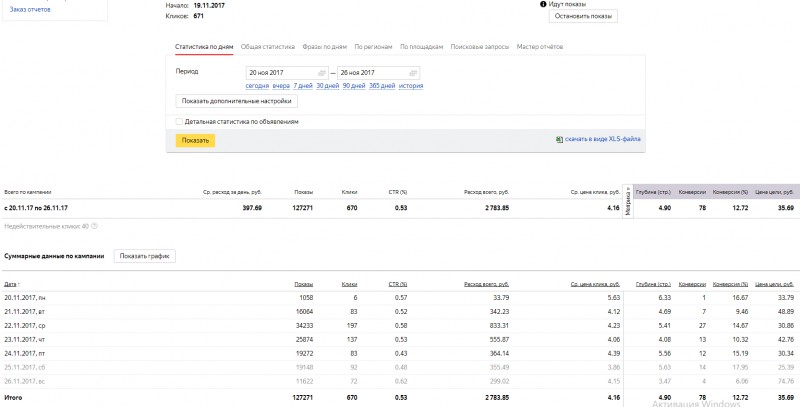The width and height of the screenshot is (800, 407).
Task: Expand chart with Показать график button
Action: pos(144,256)
